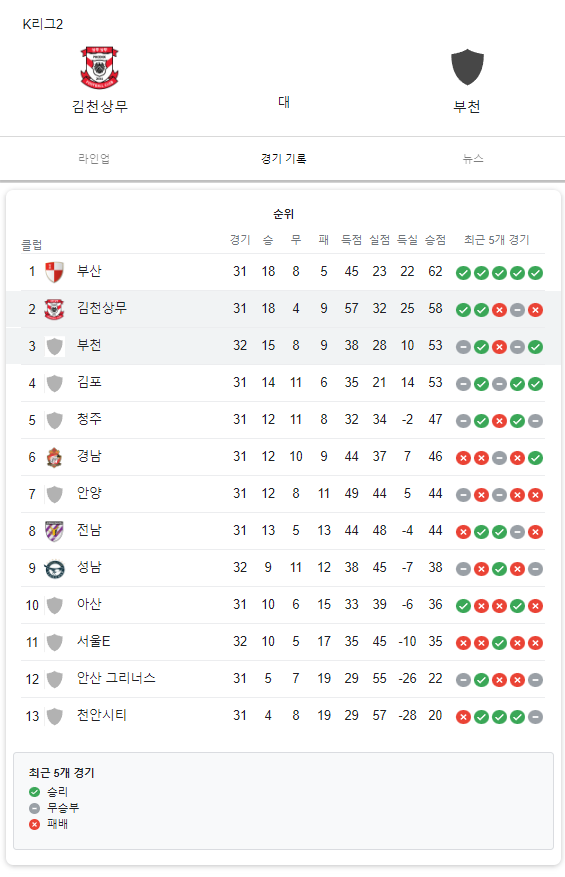Viewport: 565px width, 877px height.
Task: Click the 안양 team name
Action: pos(89,493)
